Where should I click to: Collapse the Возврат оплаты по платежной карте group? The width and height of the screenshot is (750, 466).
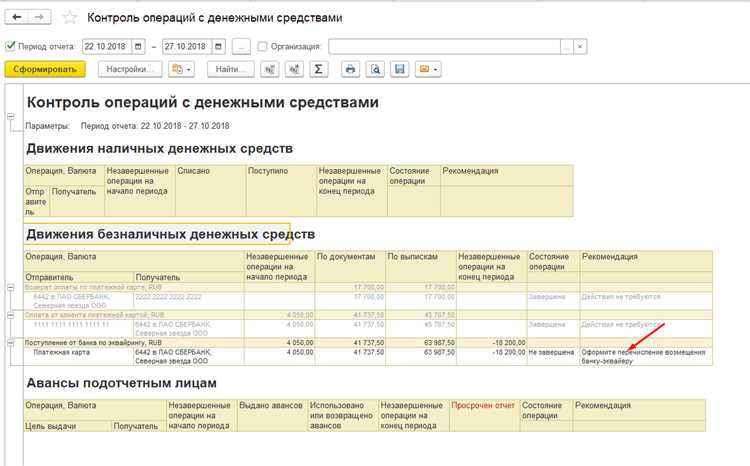11,288
